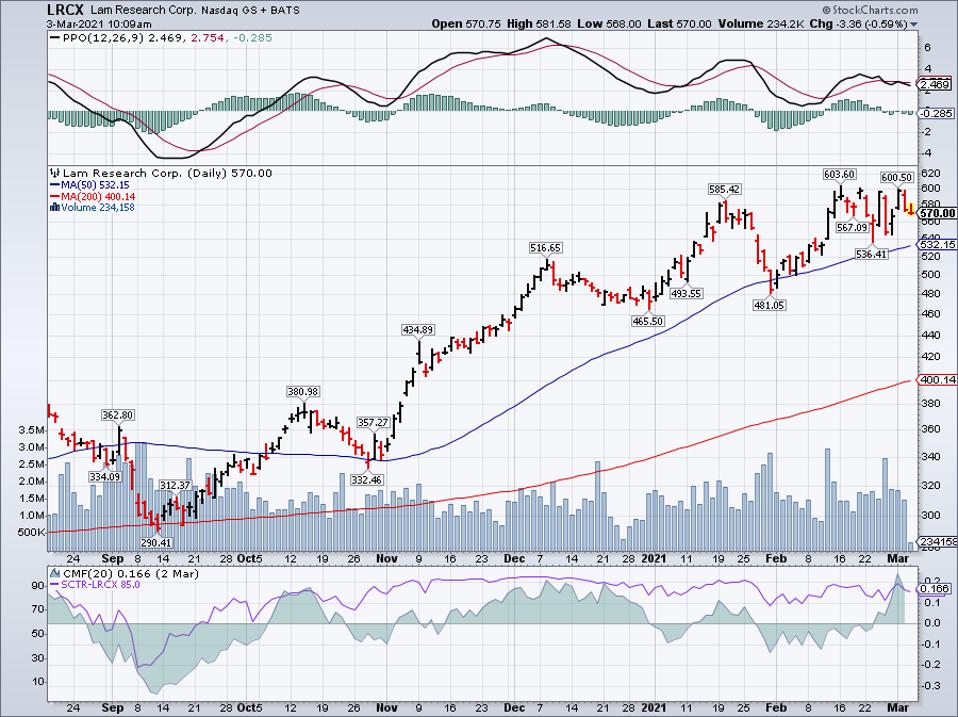Screen dimensions: 958x717
Task: Click the 312.37 price annotation
Action: tap(175, 486)
